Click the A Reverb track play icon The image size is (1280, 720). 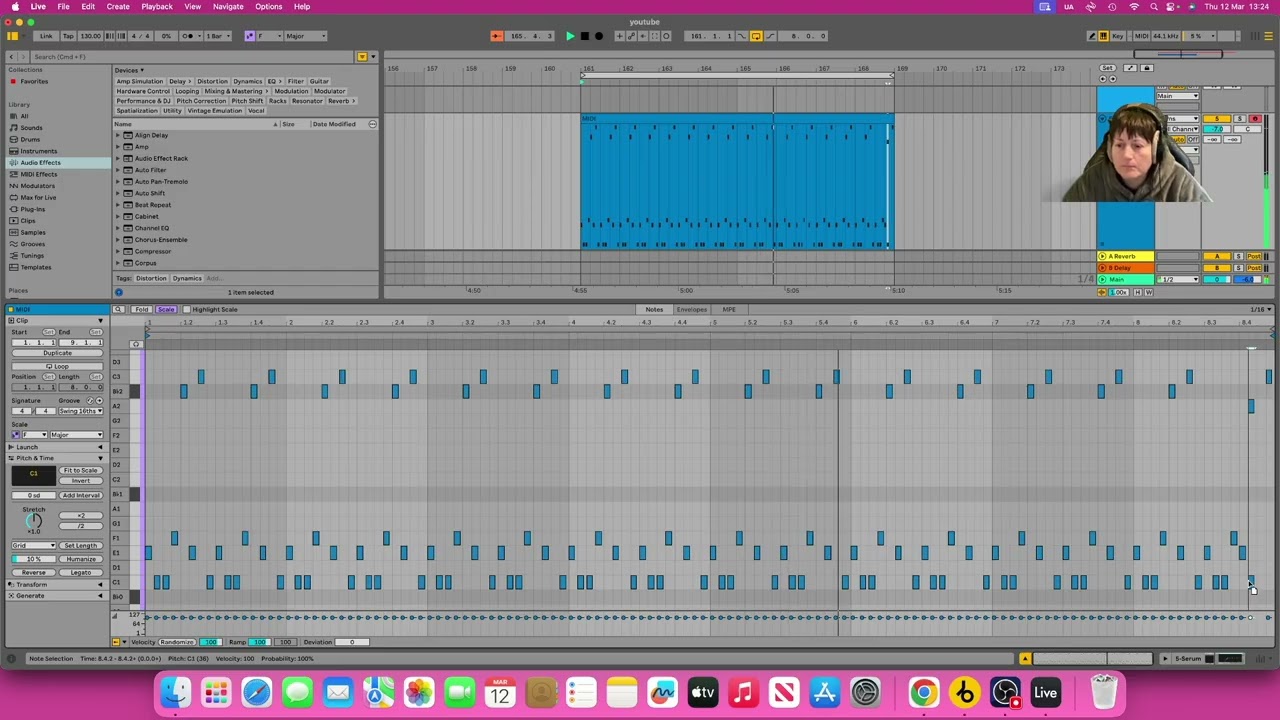tap(1103, 257)
